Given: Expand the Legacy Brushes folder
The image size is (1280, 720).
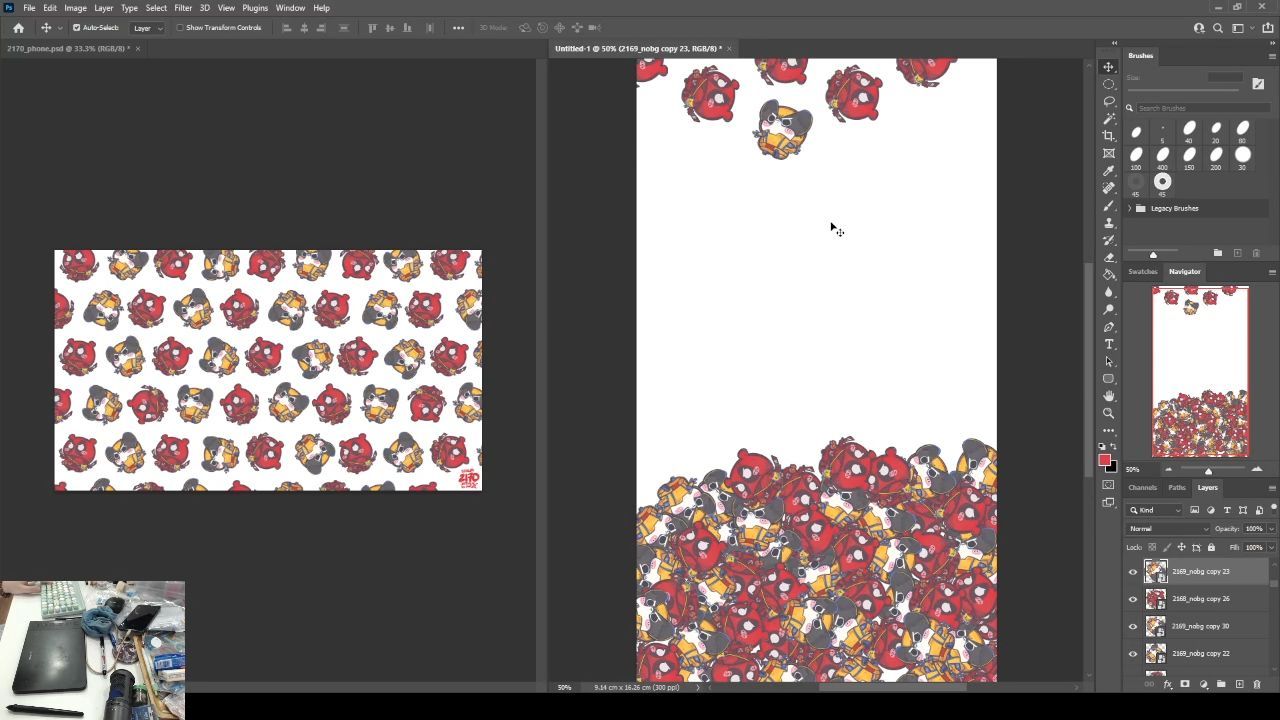Looking at the screenshot, I should point(1130,208).
